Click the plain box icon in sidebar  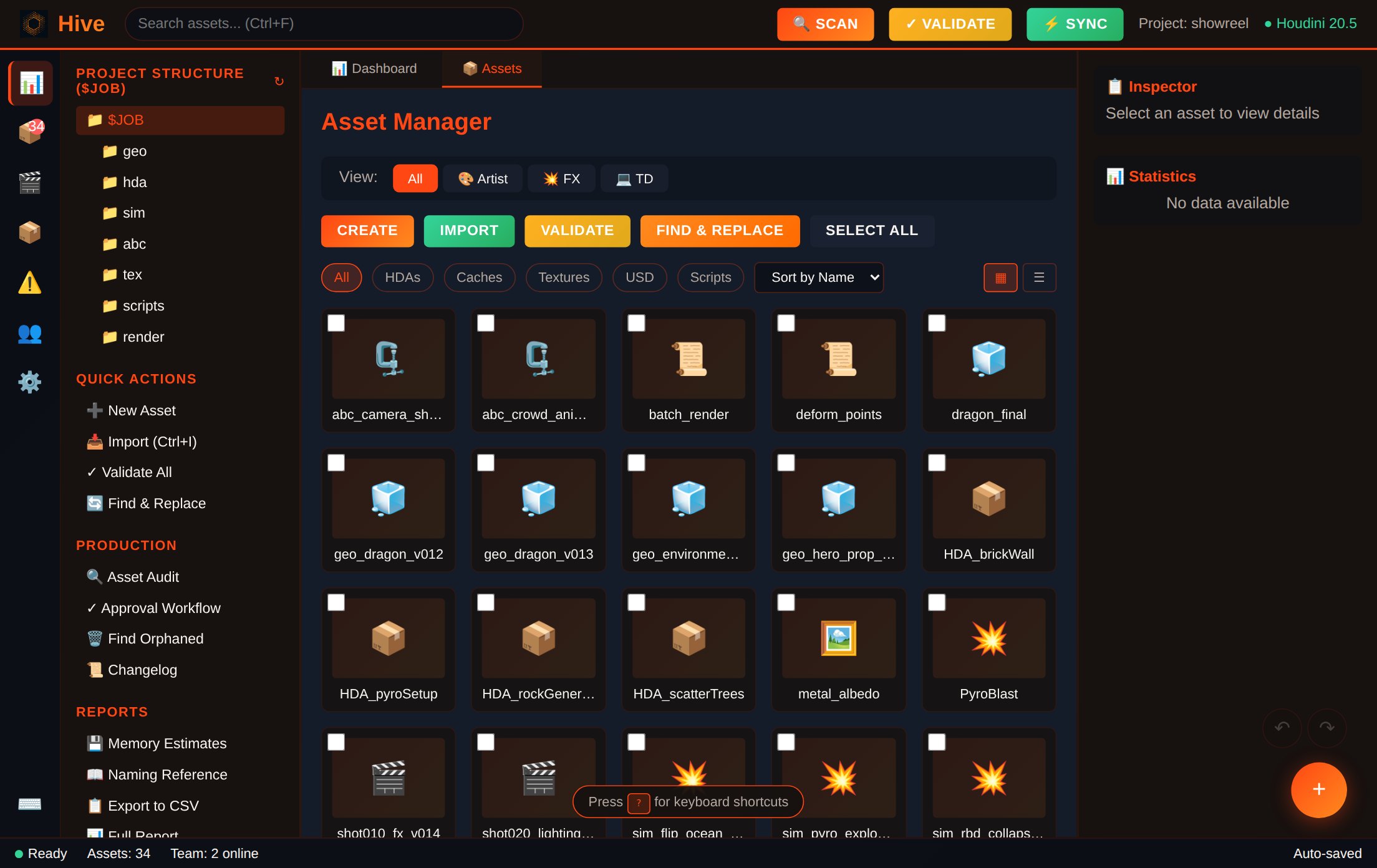[x=31, y=233]
